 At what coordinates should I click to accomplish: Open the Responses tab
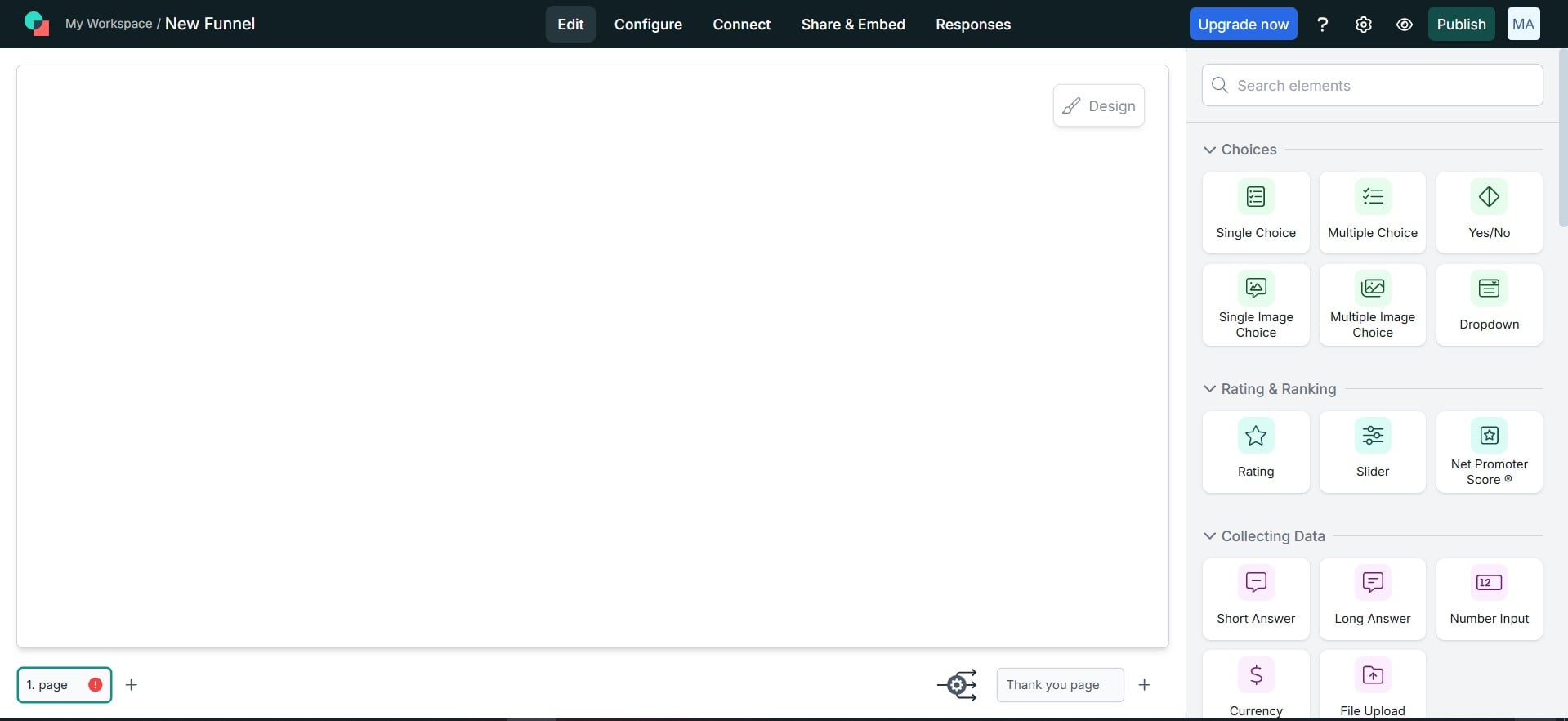click(973, 25)
